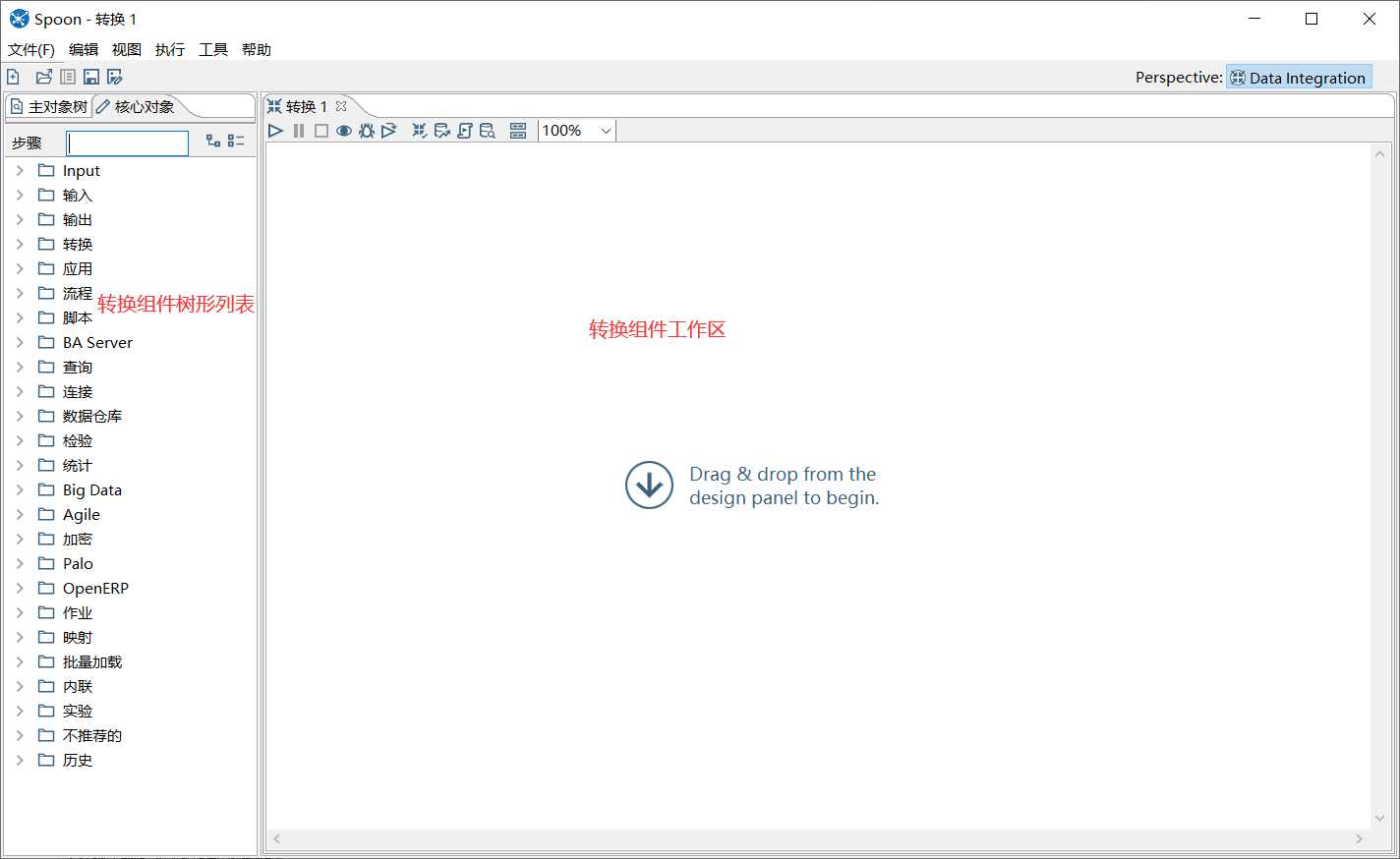Select the 检验 tree item
The image size is (1400, 859).
(78, 440)
